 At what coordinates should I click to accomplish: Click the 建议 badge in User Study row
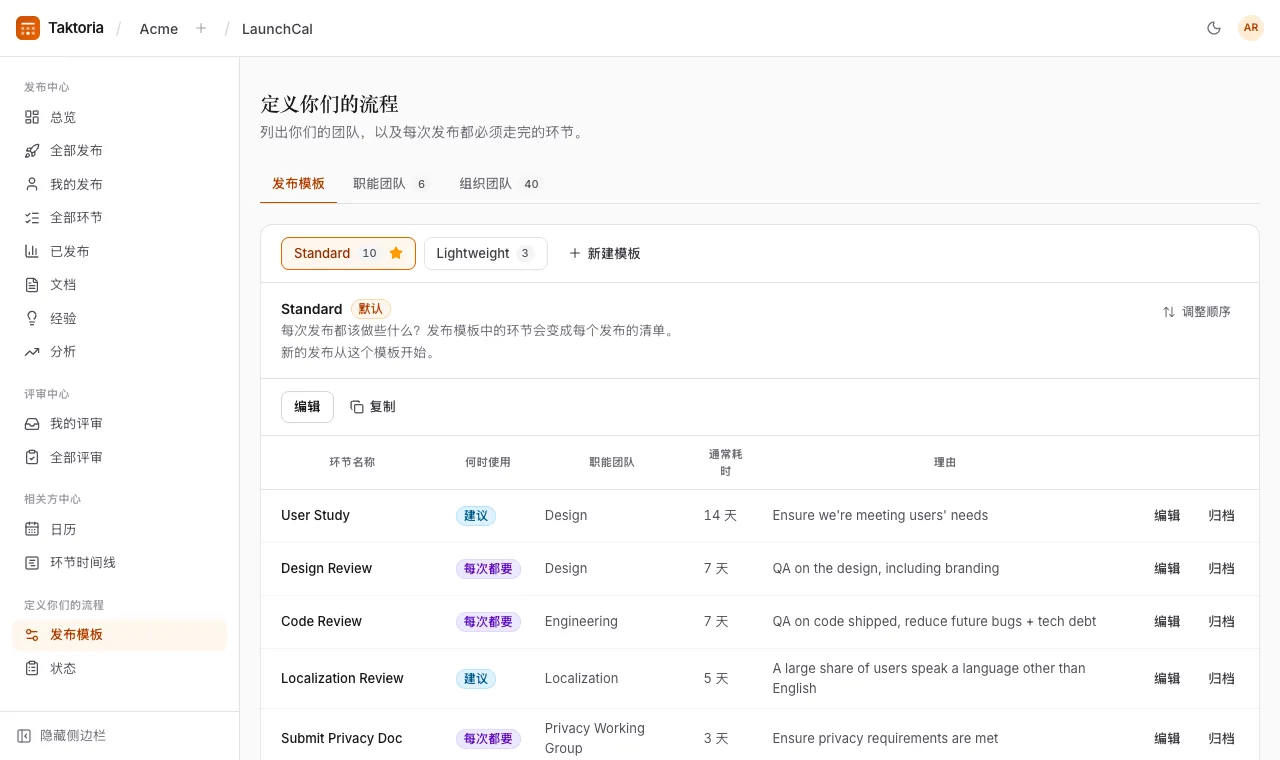(x=476, y=515)
